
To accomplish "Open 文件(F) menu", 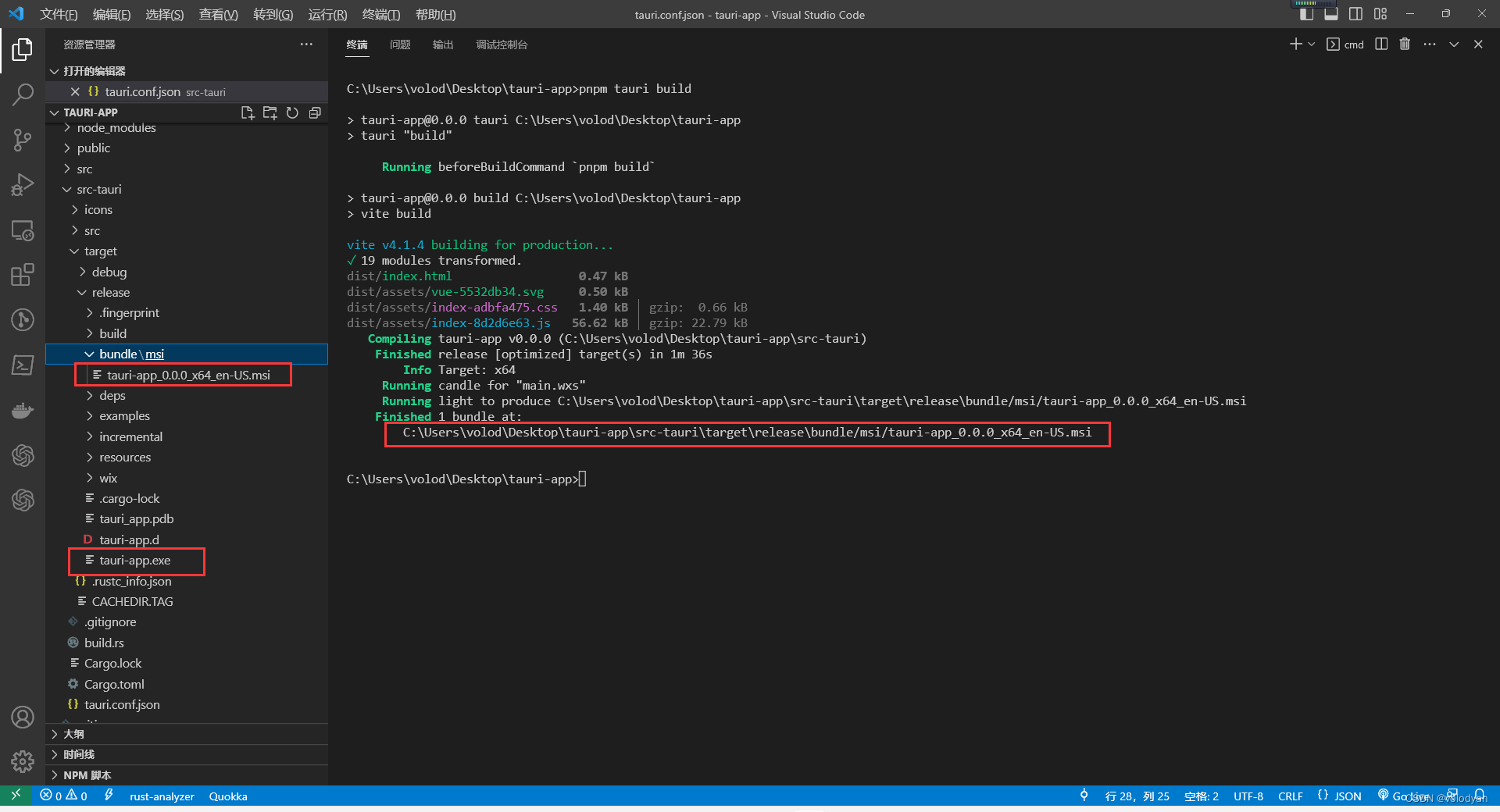I will point(59,14).
